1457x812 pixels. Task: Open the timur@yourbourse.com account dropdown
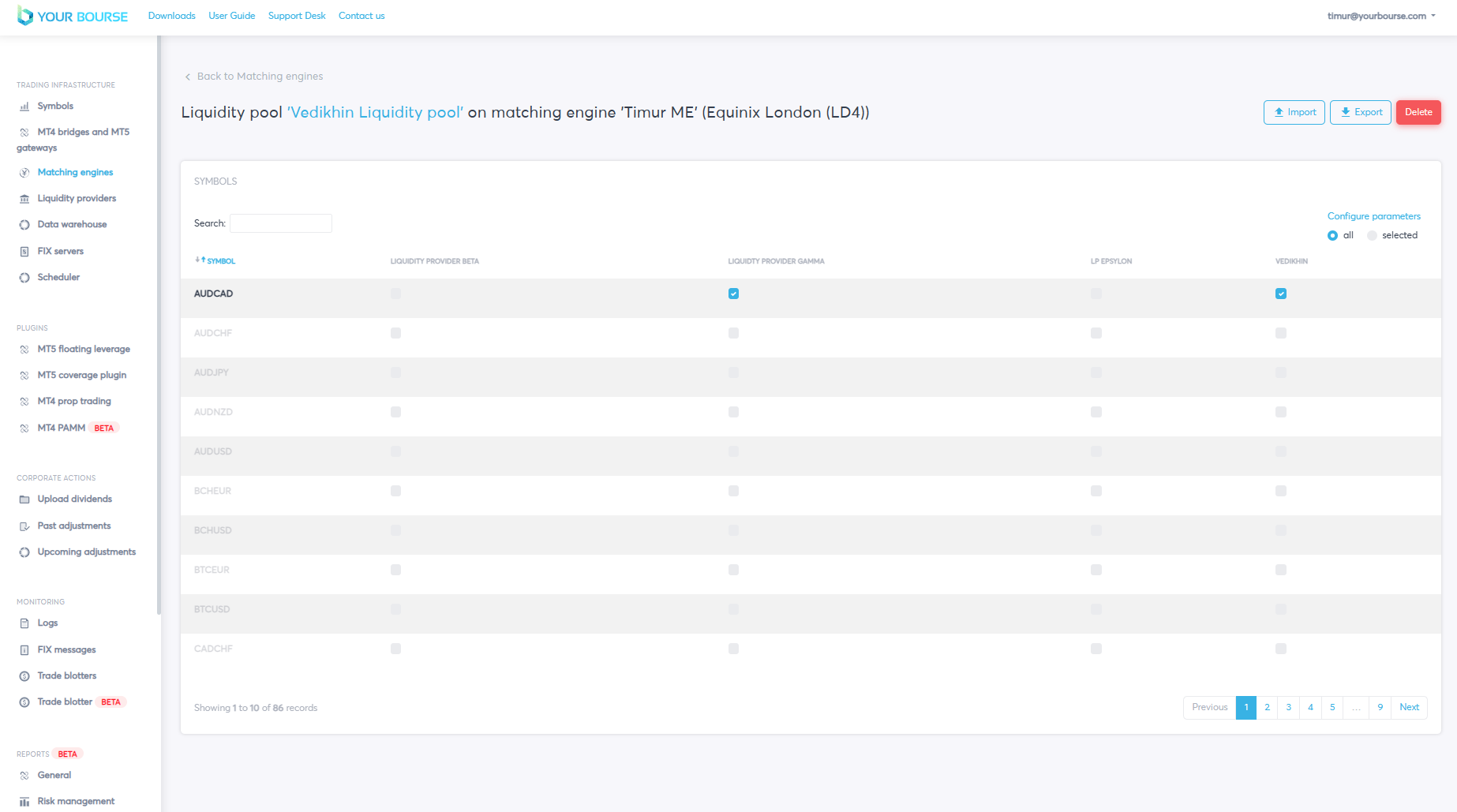pyautogui.click(x=1380, y=16)
